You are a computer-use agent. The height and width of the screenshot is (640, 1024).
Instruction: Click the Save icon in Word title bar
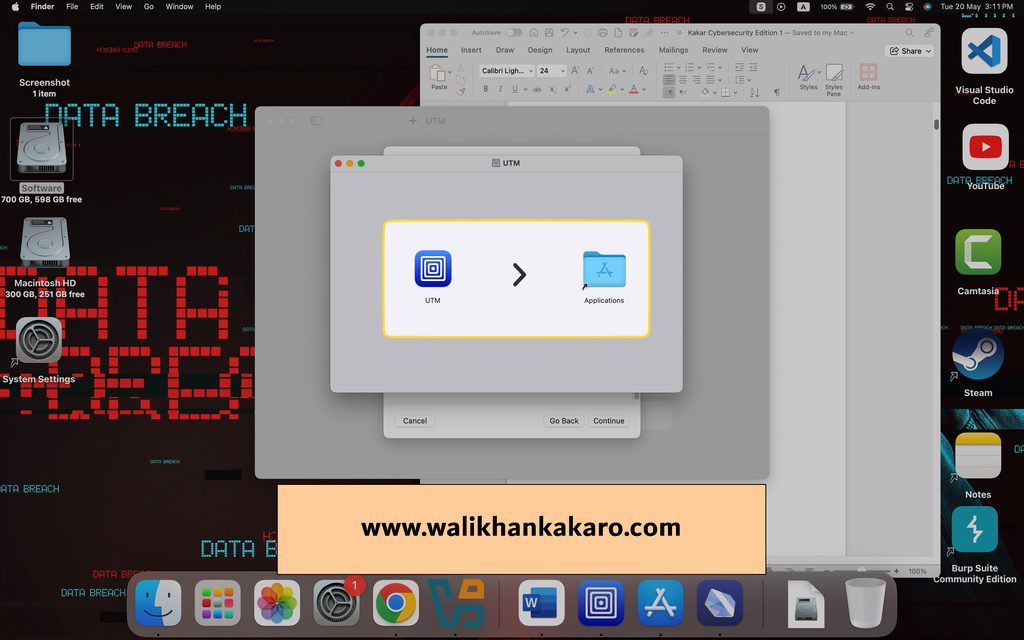pos(549,33)
